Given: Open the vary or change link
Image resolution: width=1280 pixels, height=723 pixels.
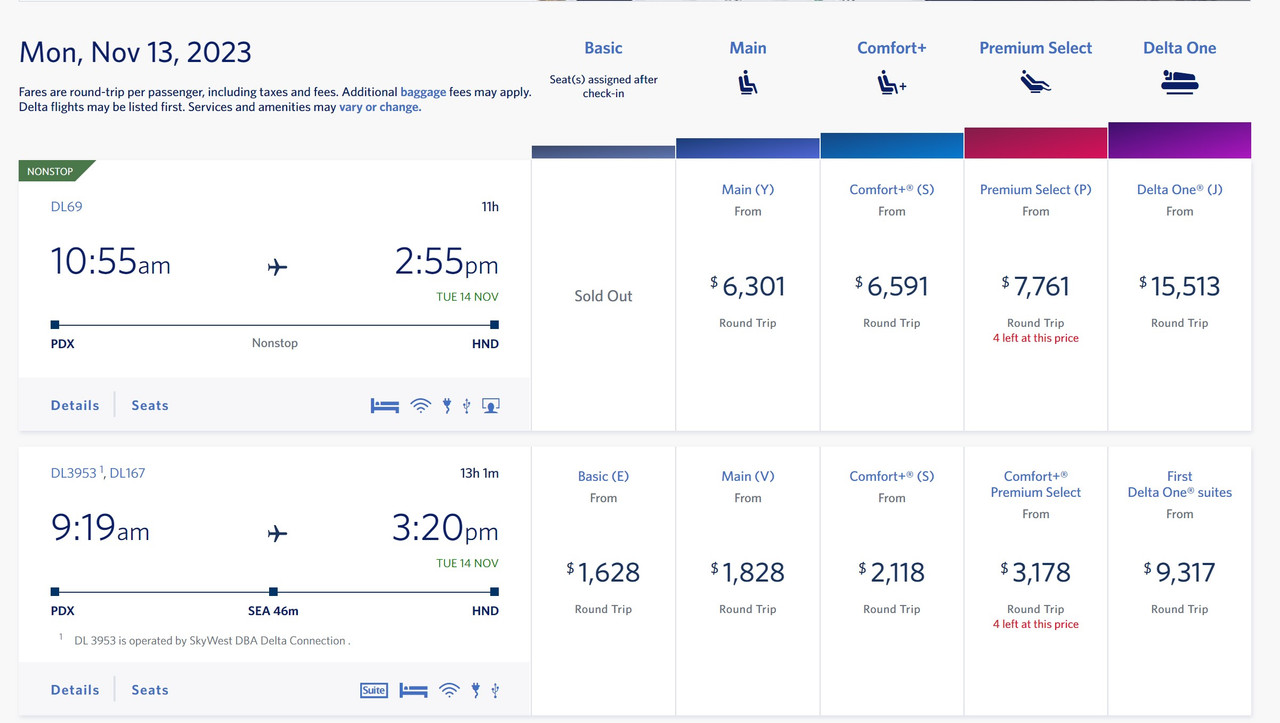Looking at the screenshot, I should click(x=379, y=107).
